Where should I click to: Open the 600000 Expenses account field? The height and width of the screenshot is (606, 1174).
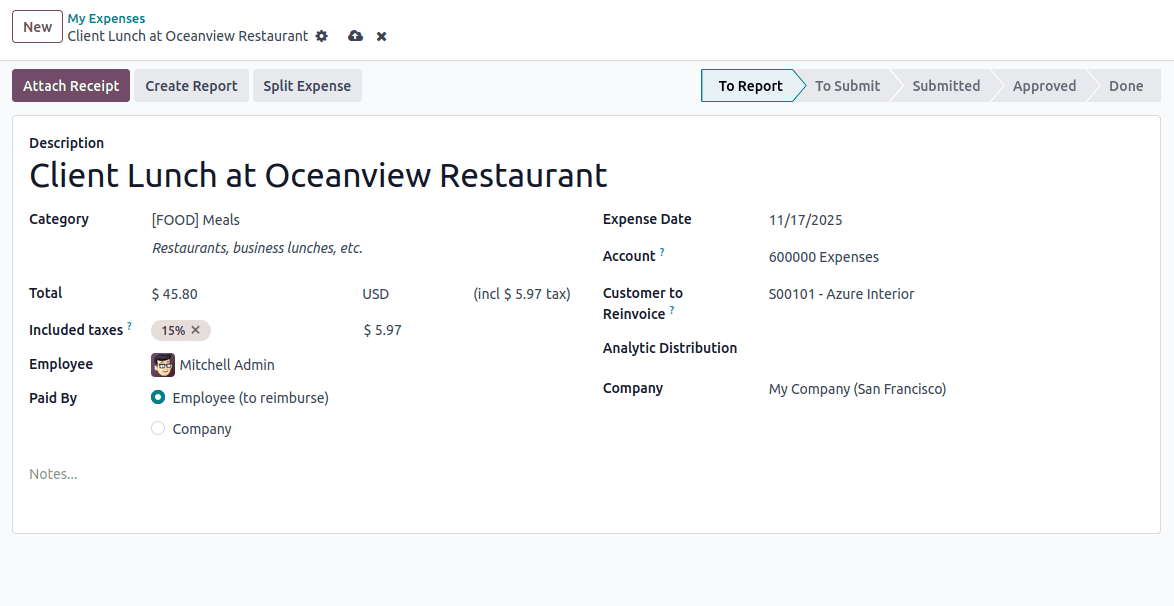point(824,257)
